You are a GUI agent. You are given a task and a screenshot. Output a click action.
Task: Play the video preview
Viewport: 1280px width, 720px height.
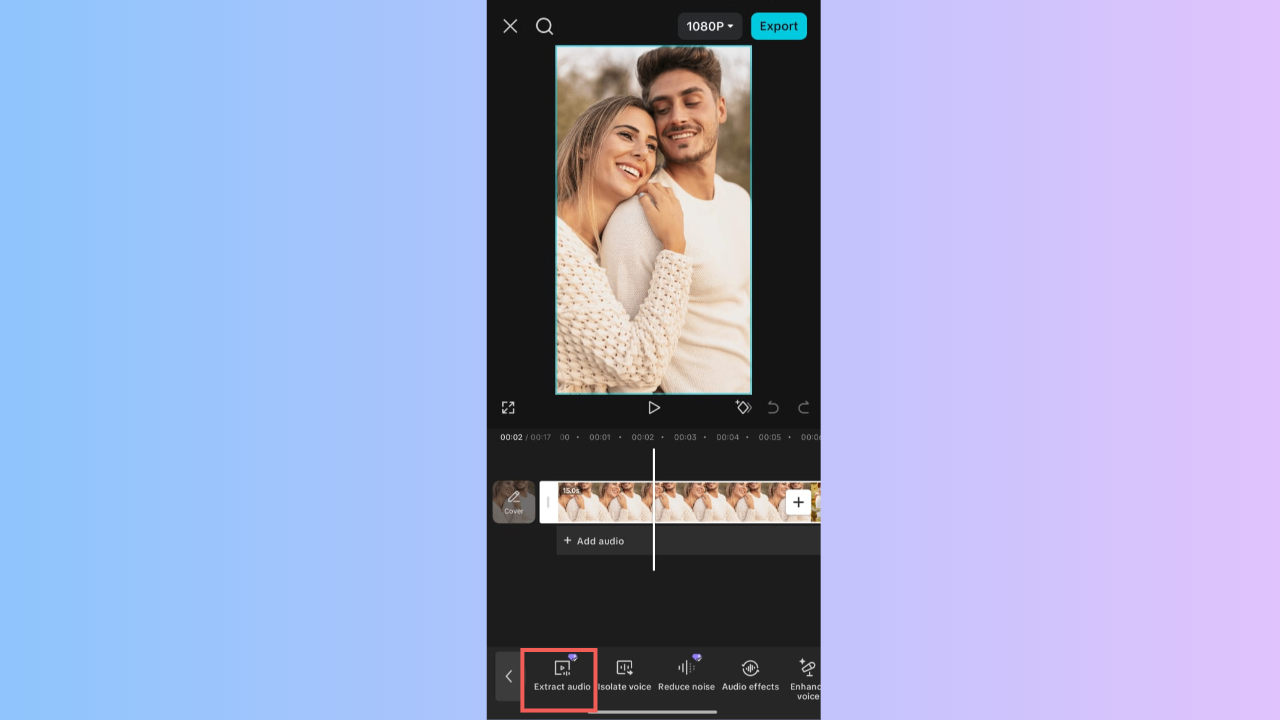point(653,407)
